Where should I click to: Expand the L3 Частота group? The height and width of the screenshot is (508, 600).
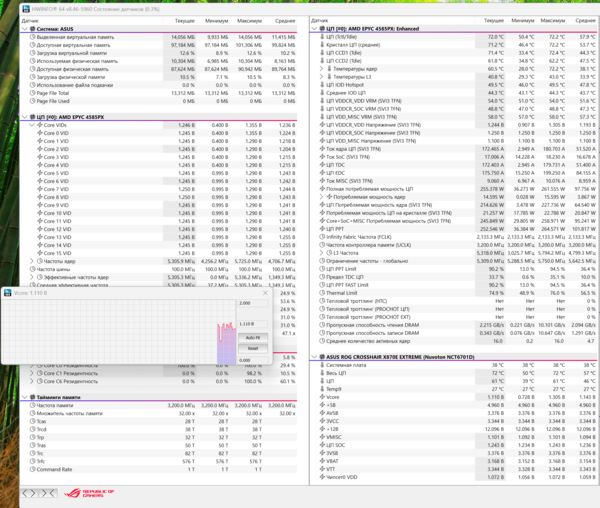click(321, 253)
